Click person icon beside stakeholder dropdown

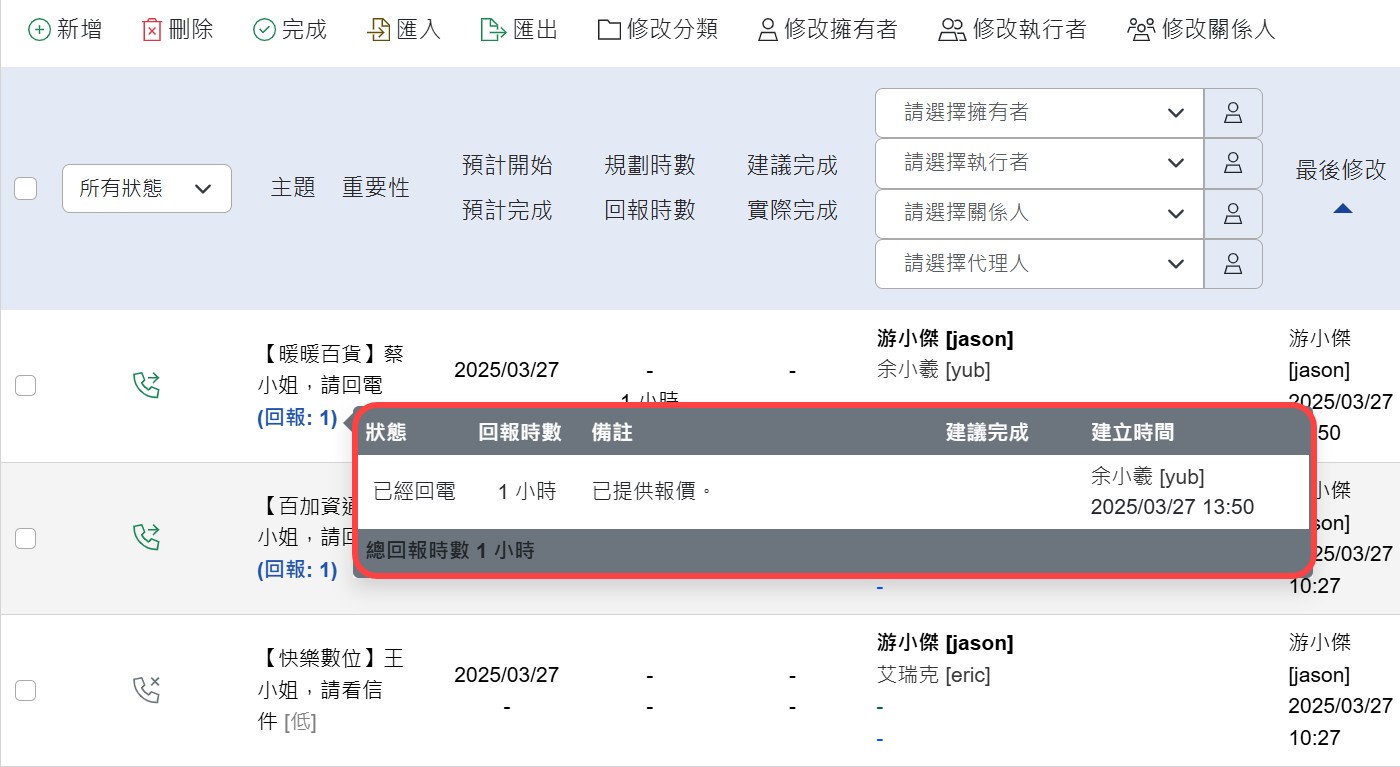(x=1233, y=213)
